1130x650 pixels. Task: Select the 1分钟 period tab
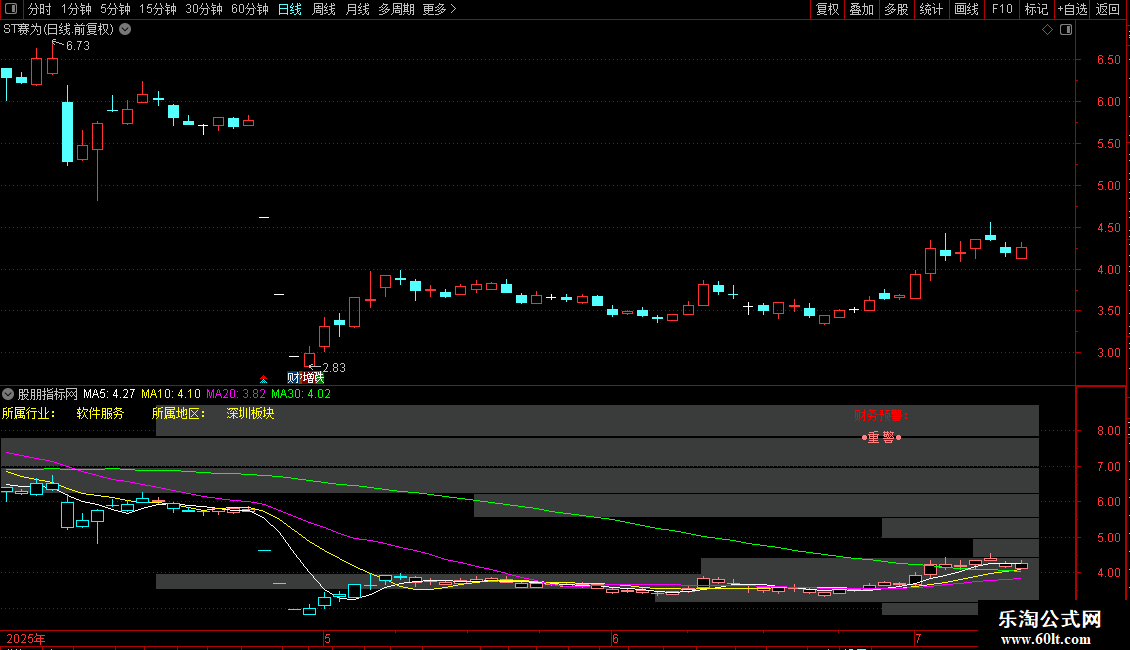pos(76,9)
